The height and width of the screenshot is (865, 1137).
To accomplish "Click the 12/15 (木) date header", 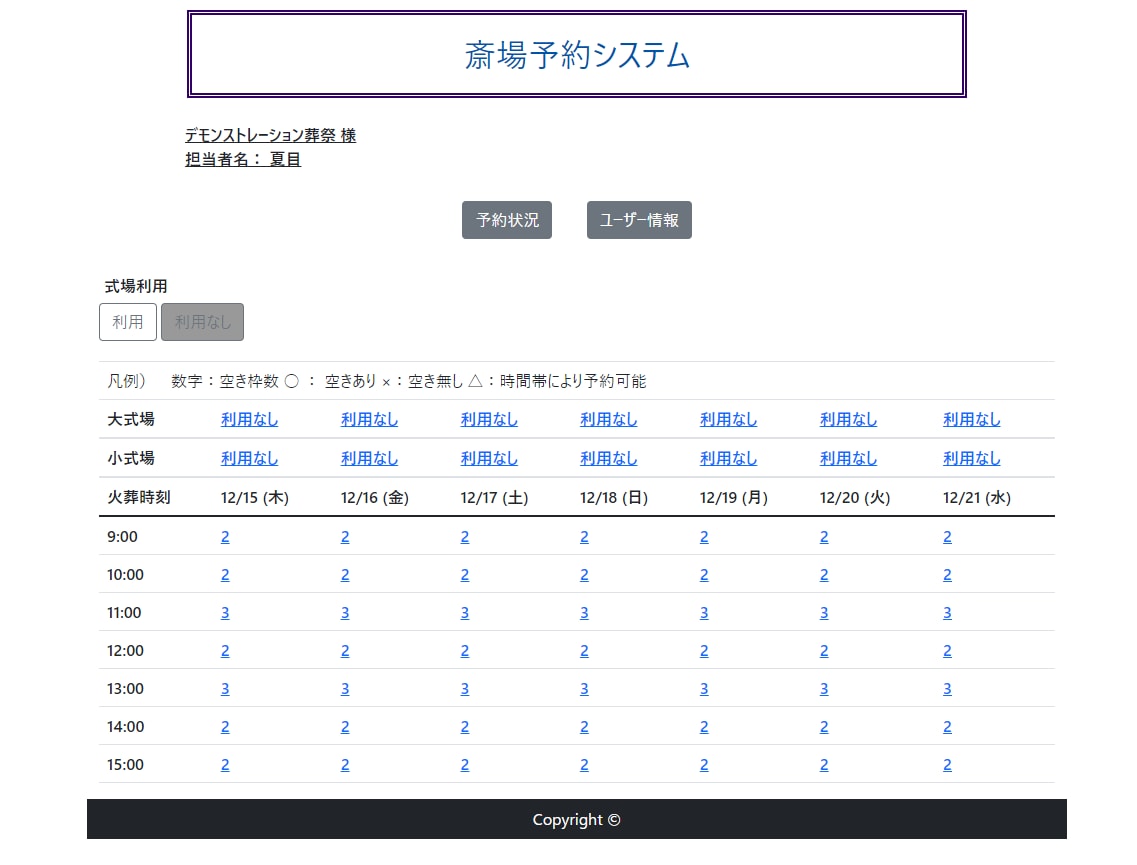I will click(x=255, y=497).
